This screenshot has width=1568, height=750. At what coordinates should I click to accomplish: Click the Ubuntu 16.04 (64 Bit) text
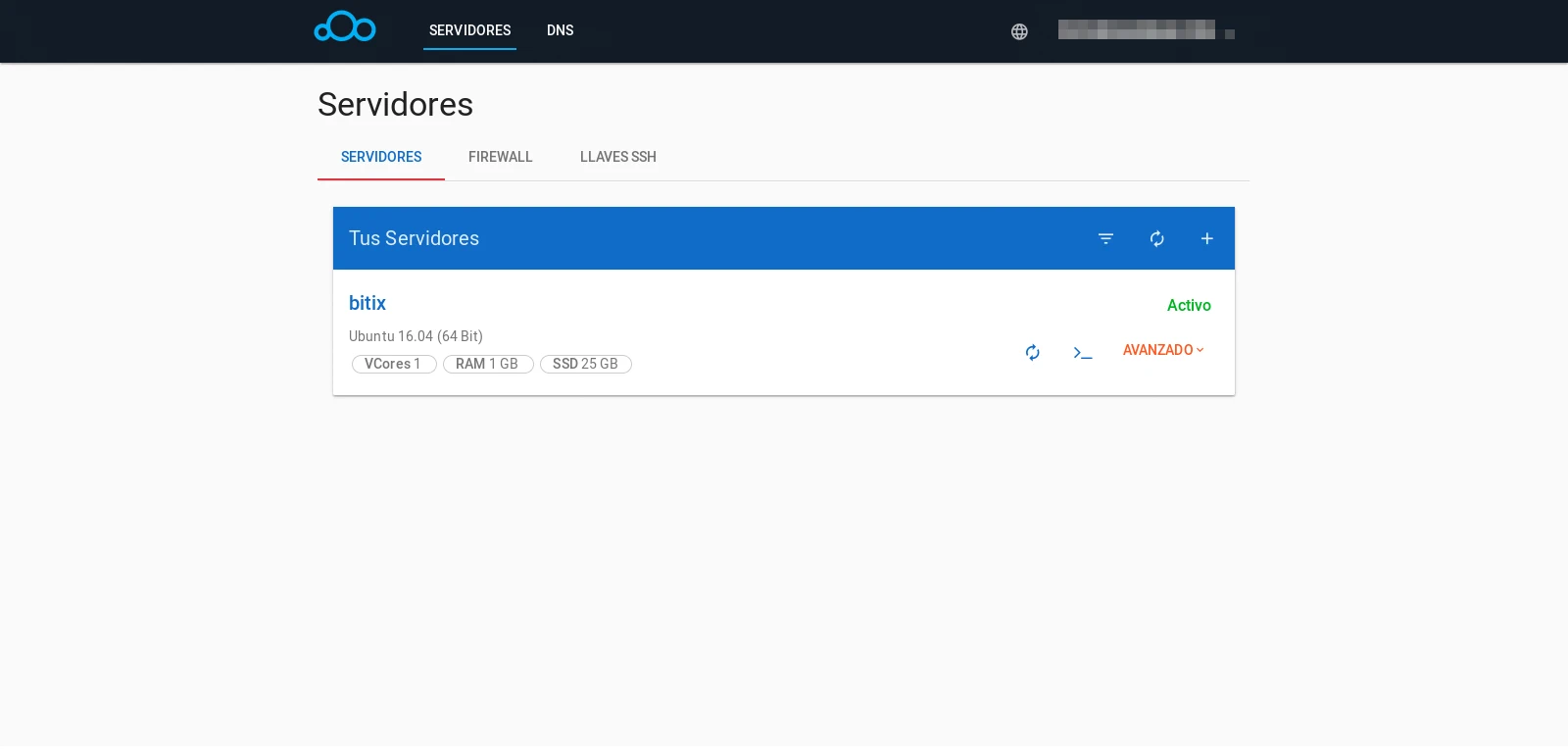pyautogui.click(x=416, y=336)
